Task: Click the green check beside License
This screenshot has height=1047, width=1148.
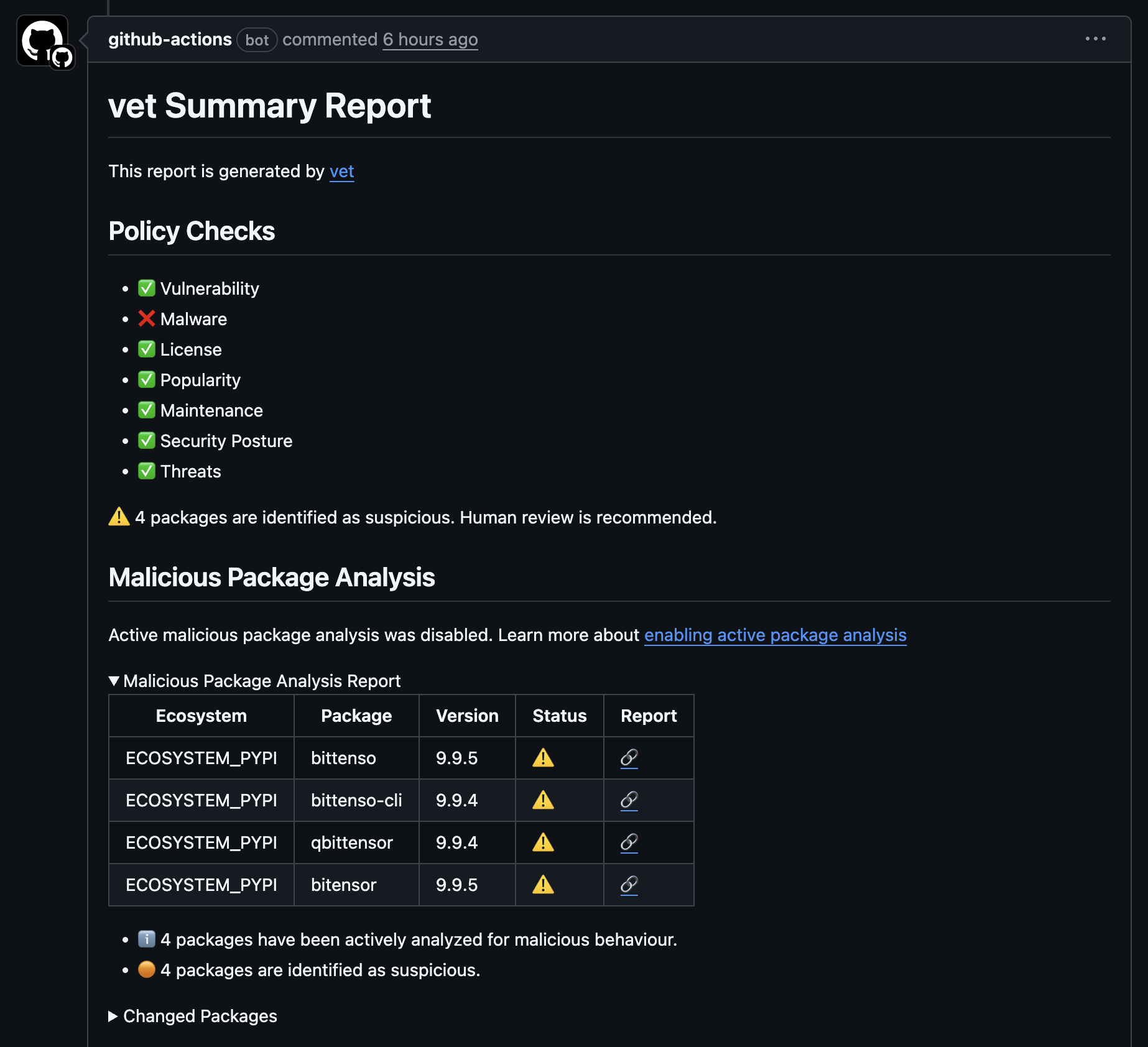Action: point(146,349)
